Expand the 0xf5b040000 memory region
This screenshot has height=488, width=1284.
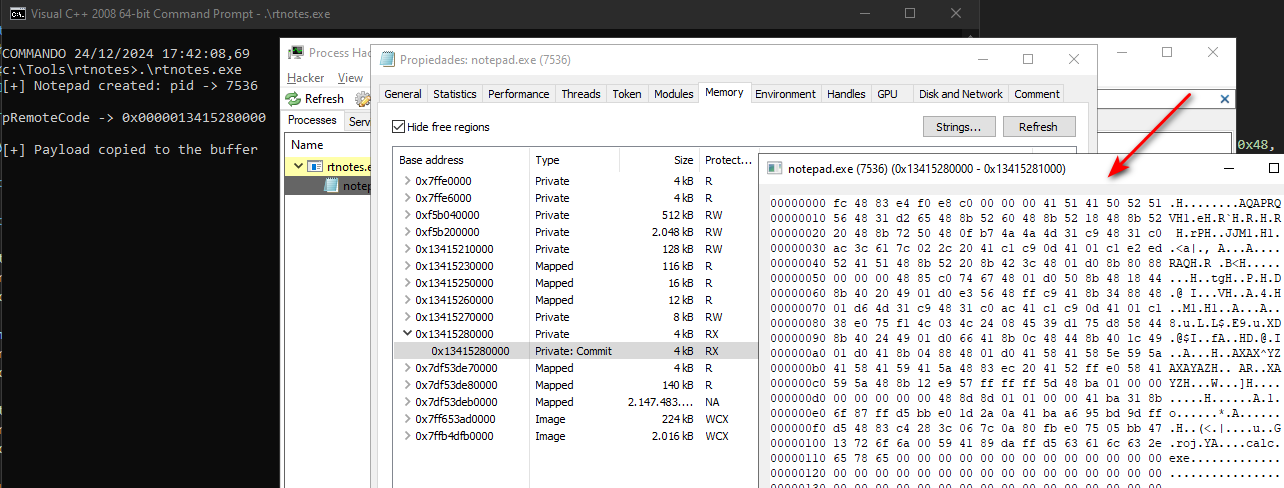pos(407,215)
